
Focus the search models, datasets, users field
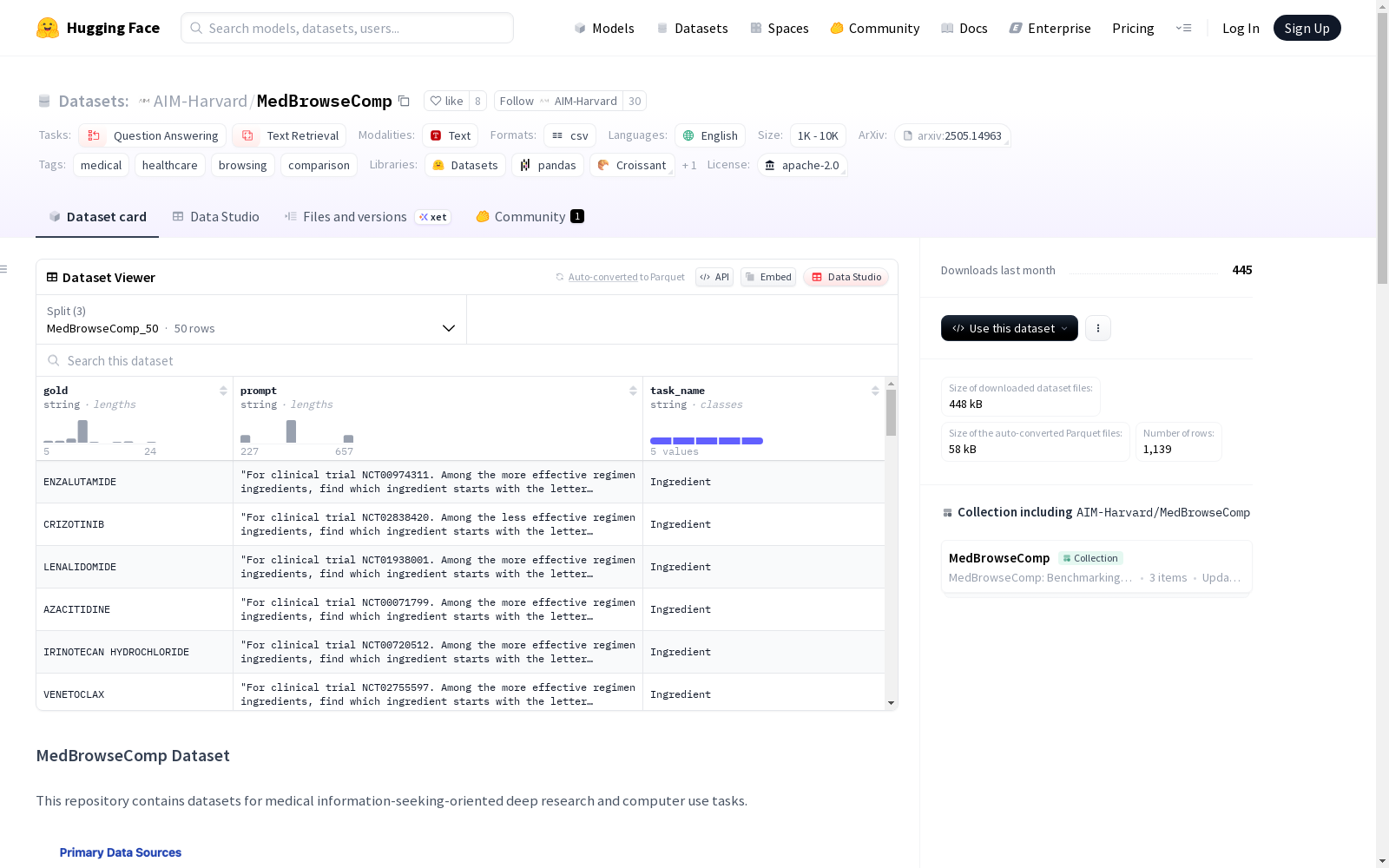pos(347,28)
